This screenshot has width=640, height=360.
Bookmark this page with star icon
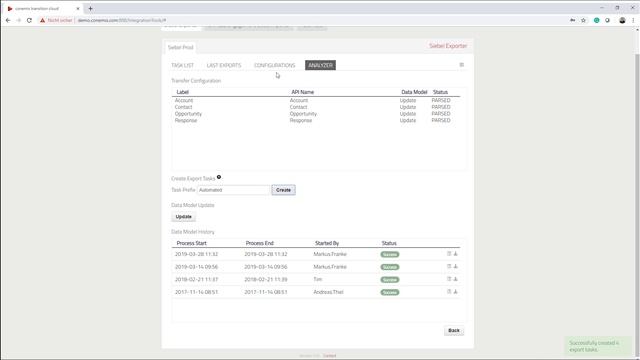(584, 20)
